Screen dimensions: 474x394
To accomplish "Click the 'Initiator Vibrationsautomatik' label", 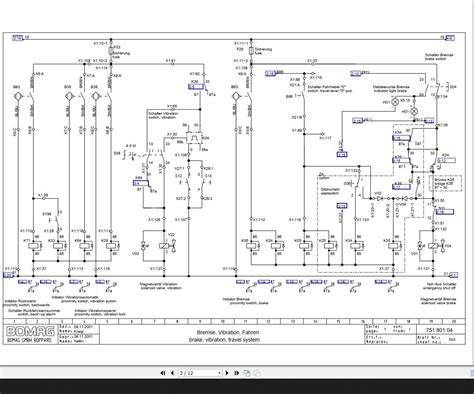I will 75,297.
